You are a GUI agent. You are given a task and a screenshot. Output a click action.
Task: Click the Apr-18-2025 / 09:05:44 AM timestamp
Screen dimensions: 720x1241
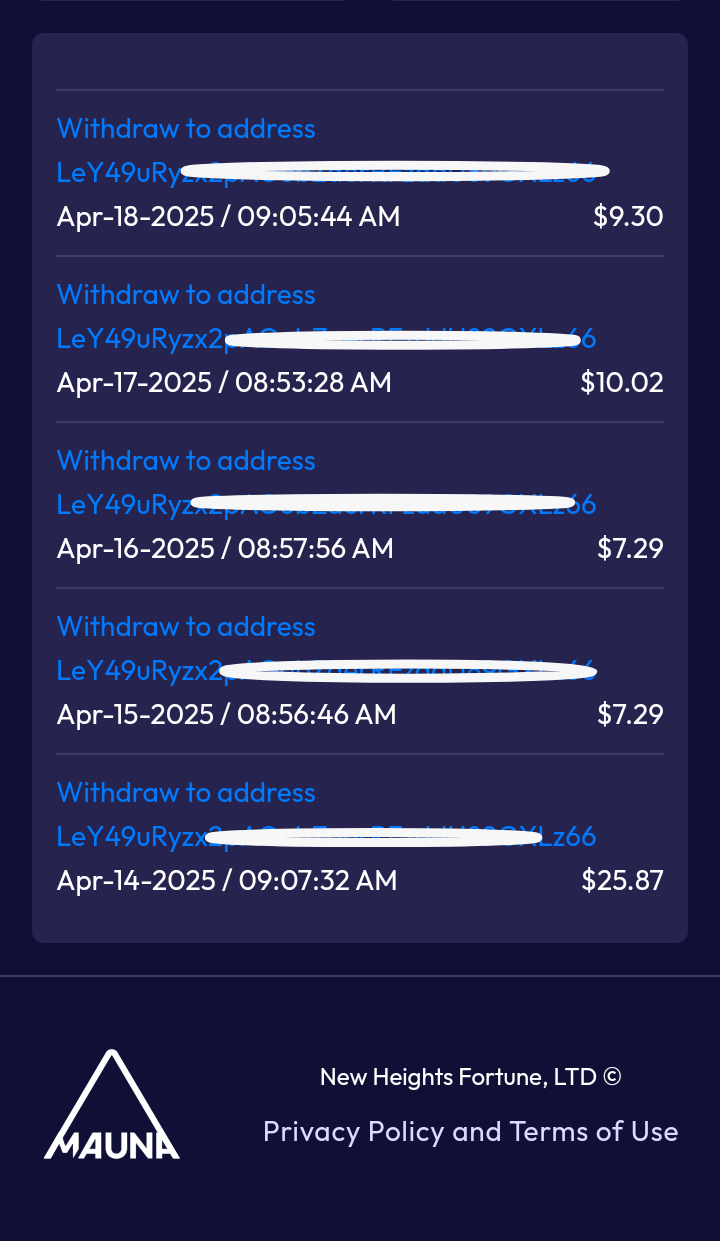pyautogui.click(x=228, y=217)
